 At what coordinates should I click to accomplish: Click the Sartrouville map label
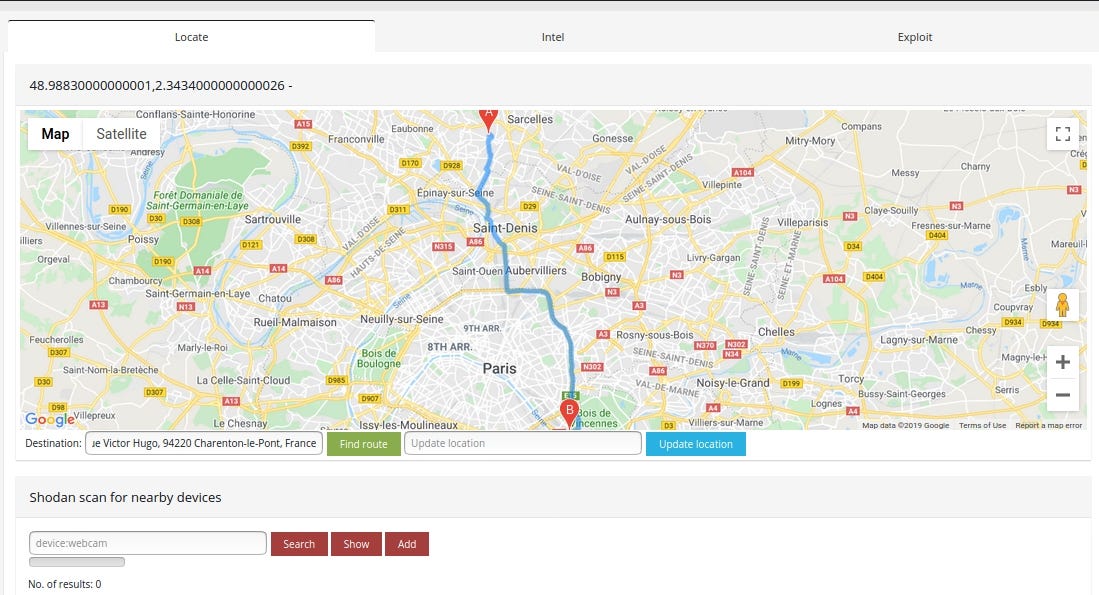(x=273, y=219)
